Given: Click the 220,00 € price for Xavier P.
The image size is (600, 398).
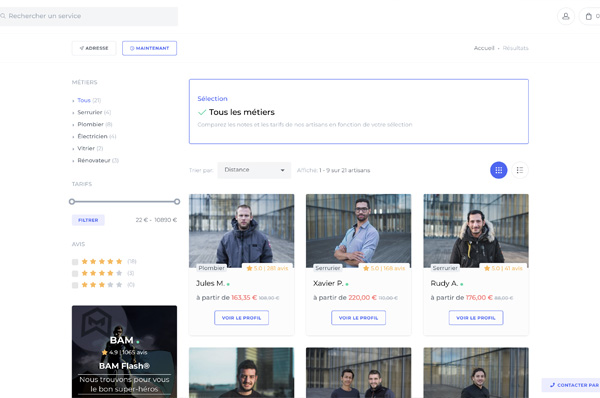Looking at the screenshot, I should coord(362,298).
